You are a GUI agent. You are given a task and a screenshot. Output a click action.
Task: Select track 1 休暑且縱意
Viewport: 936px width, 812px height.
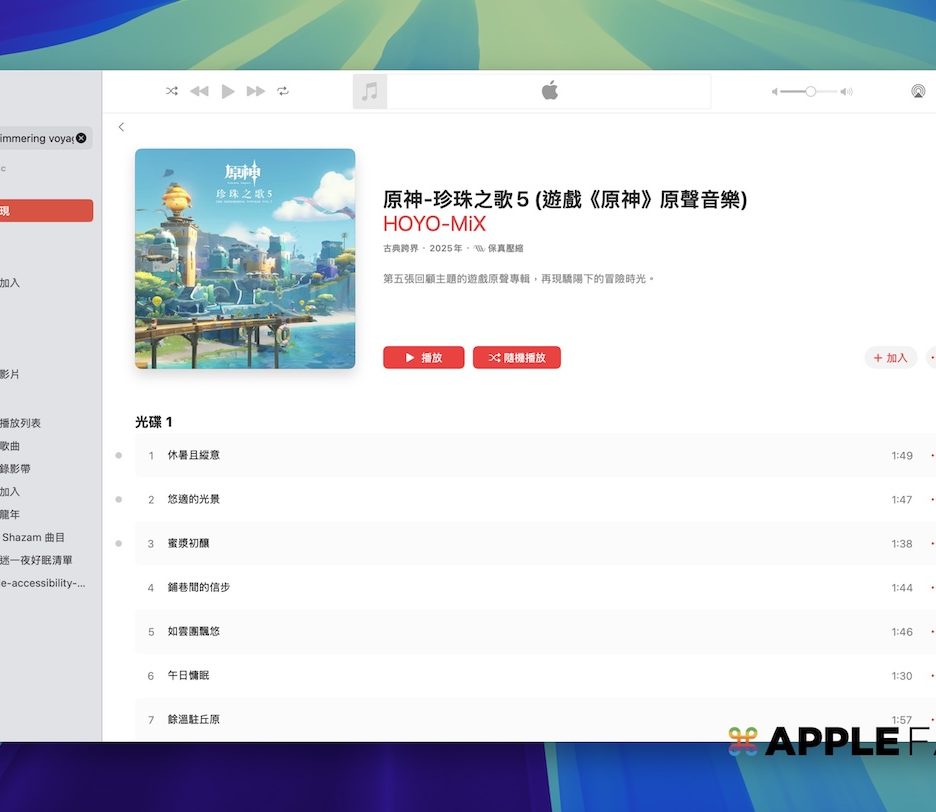194,455
